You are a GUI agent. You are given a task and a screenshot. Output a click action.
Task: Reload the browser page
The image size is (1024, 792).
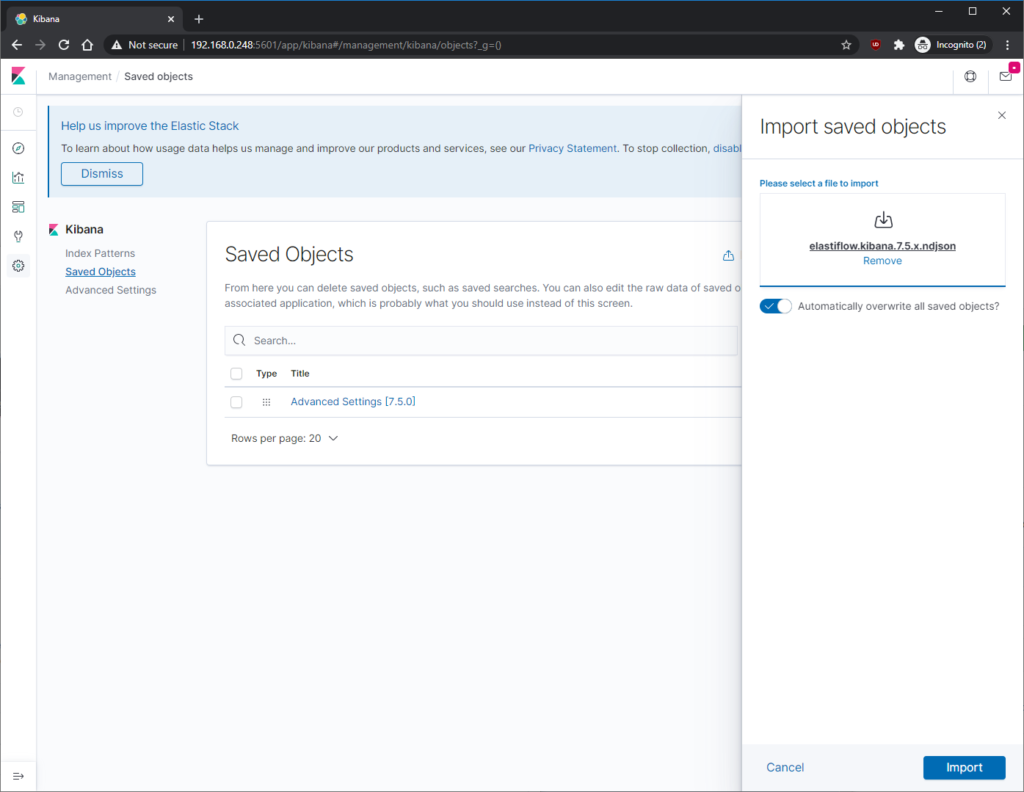[x=63, y=45]
